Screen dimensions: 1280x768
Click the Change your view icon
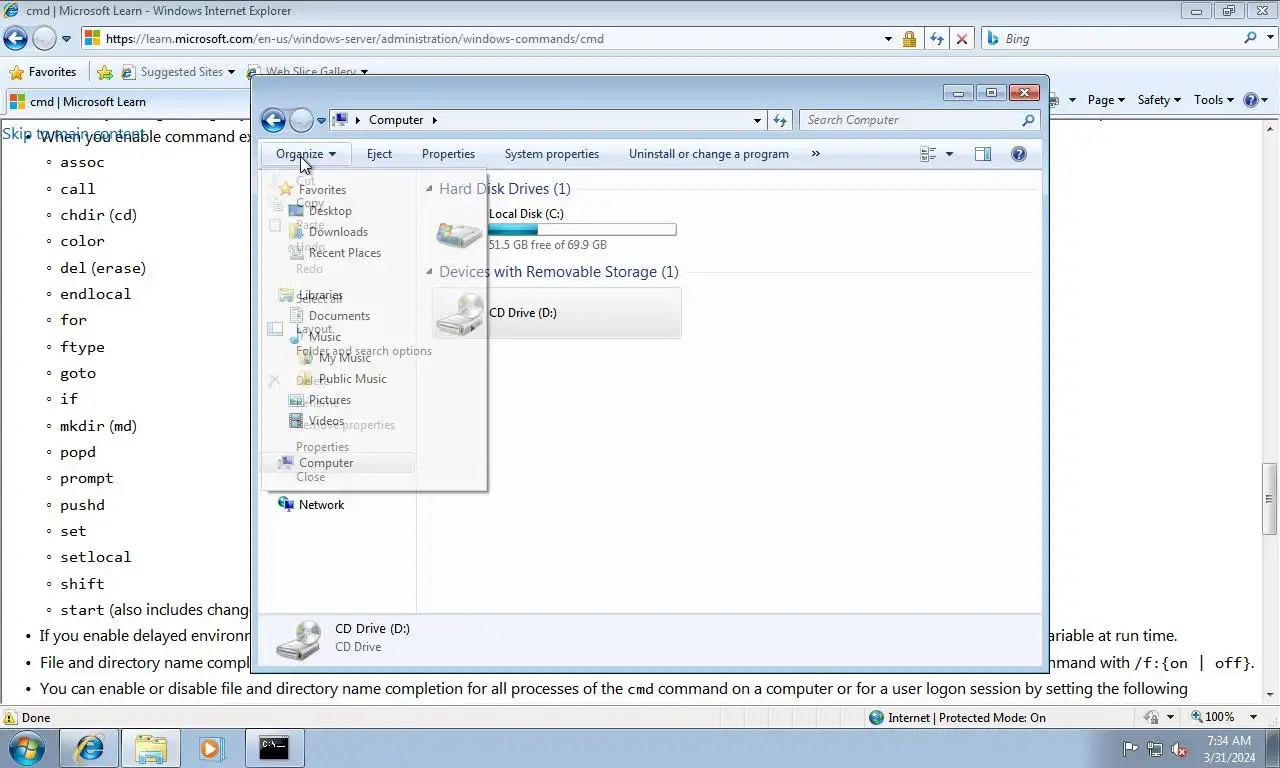pyautogui.click(x=928, y=154)
